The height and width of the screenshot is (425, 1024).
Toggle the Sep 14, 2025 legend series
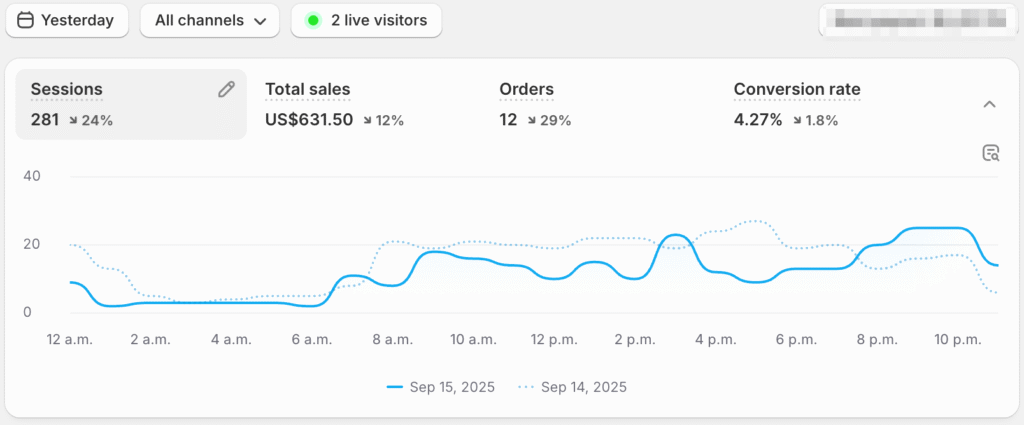574,387
